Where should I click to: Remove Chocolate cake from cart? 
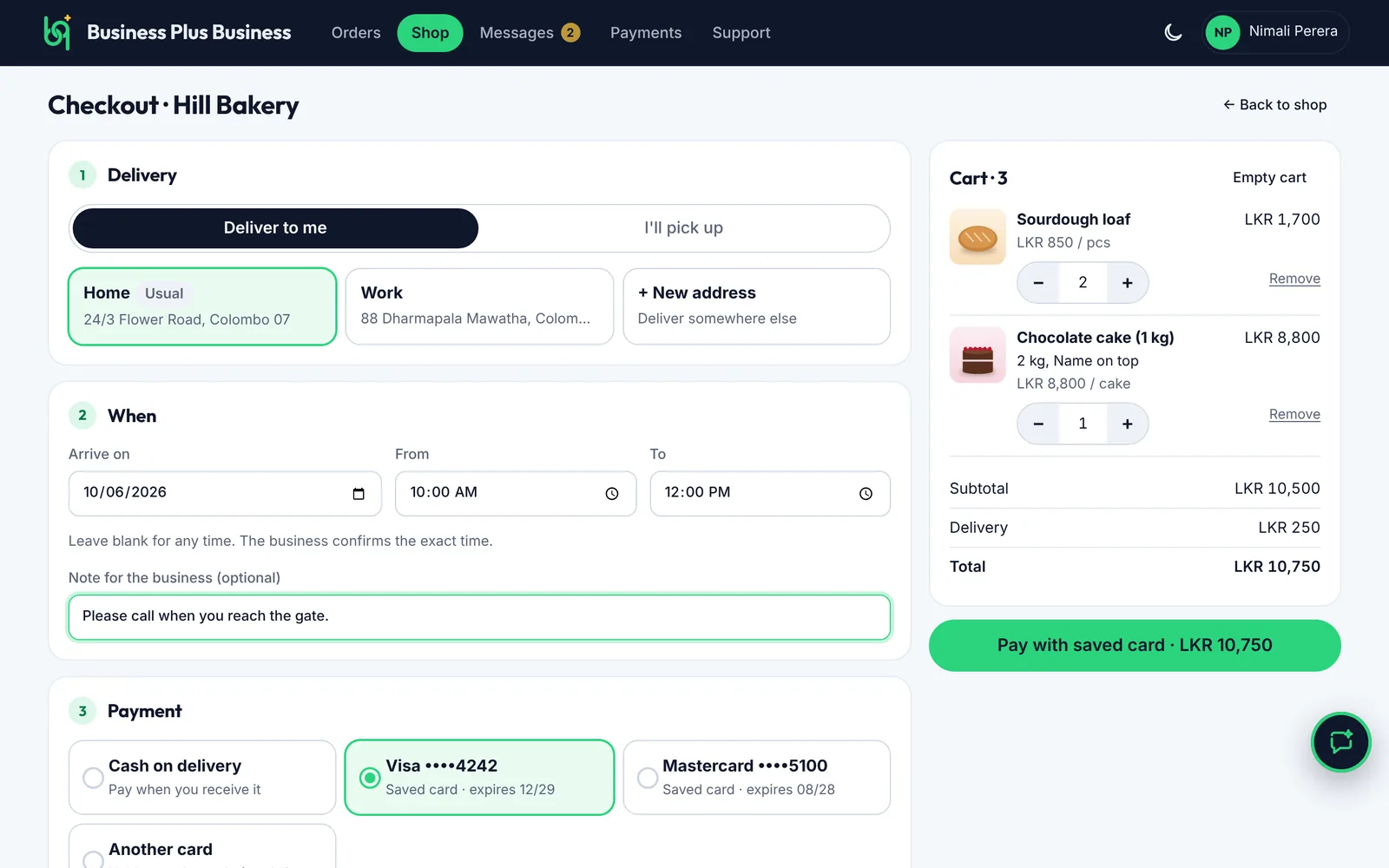1294,415
